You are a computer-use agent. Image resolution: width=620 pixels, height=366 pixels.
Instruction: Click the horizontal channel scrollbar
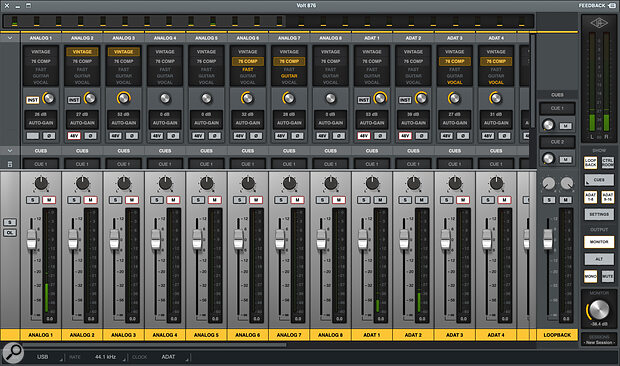(x=155, y=345)
